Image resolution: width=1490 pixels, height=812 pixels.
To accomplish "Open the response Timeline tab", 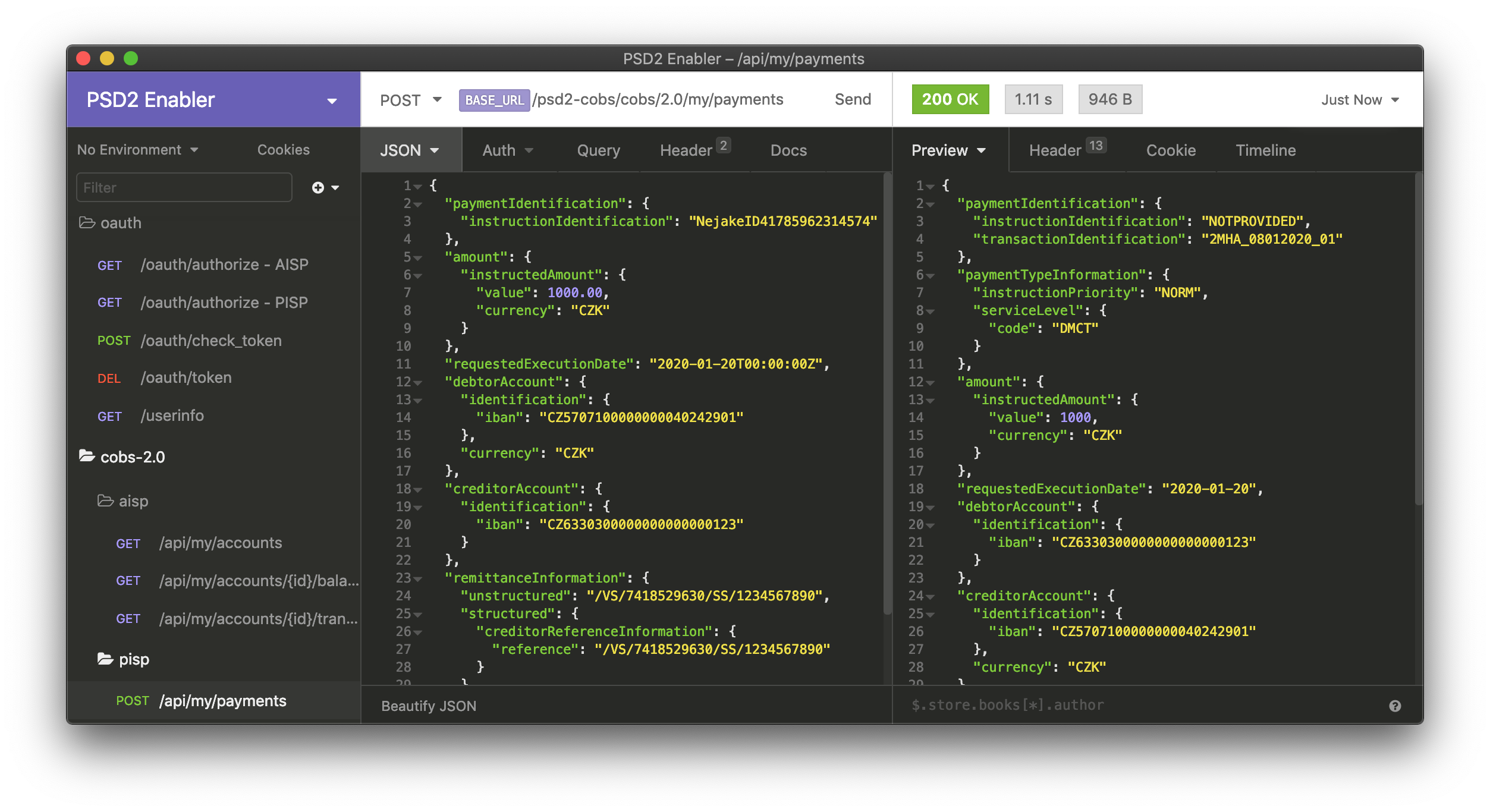I will pyautogui.click(x=1265, y=150).
